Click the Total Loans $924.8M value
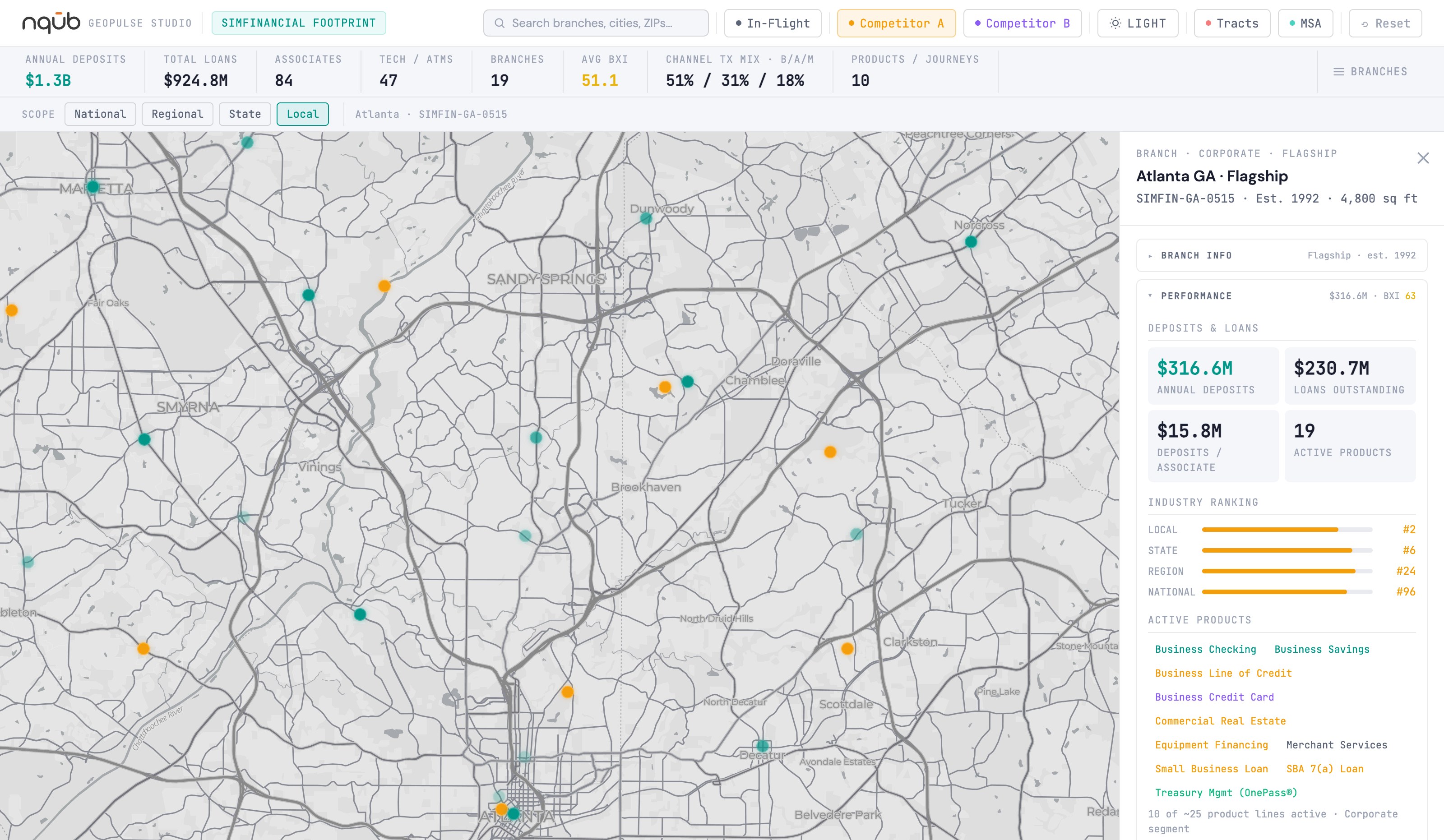Image resolution: width=1444 pixels, height=840 pixels. [x=195, y=81]
